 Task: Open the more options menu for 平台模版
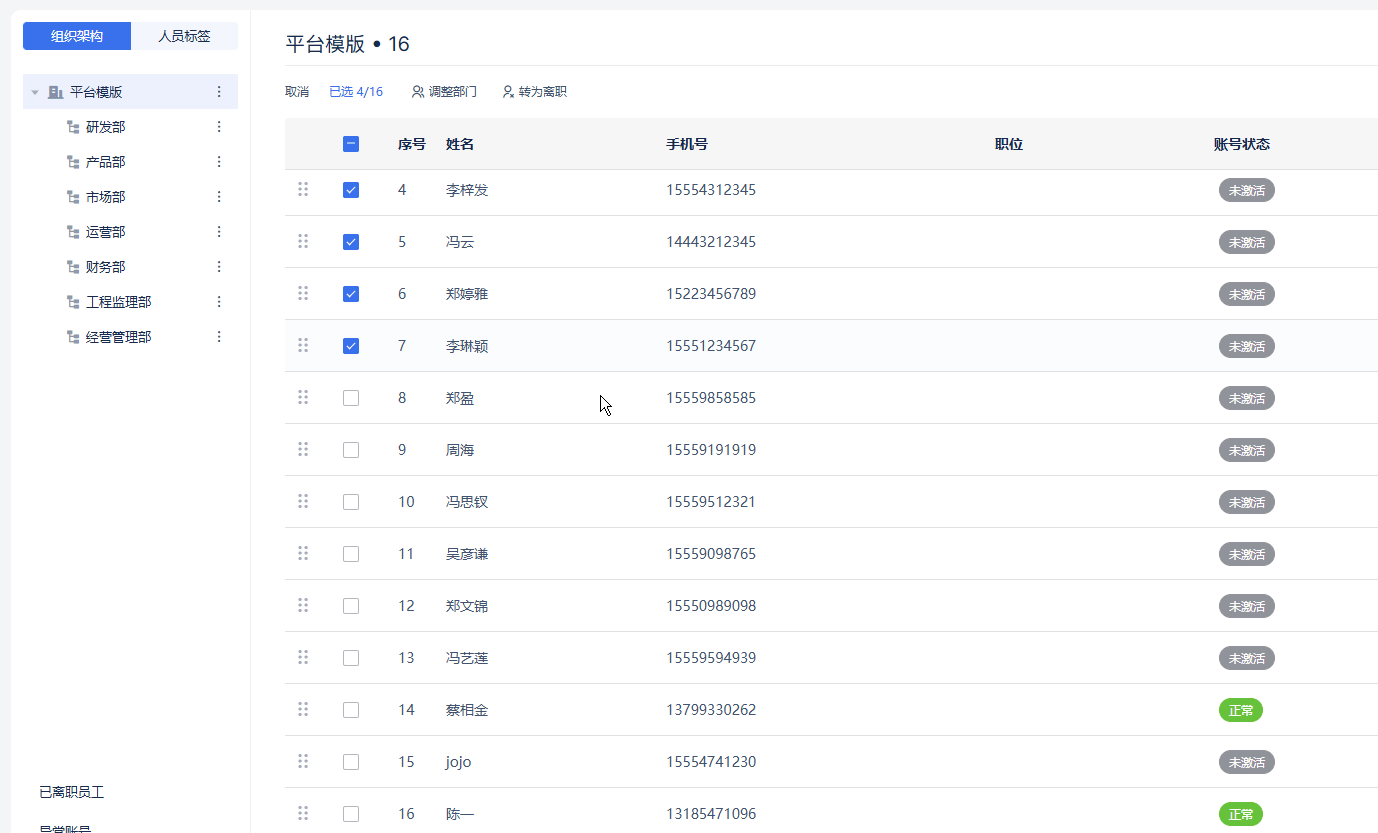click(219, 92)
